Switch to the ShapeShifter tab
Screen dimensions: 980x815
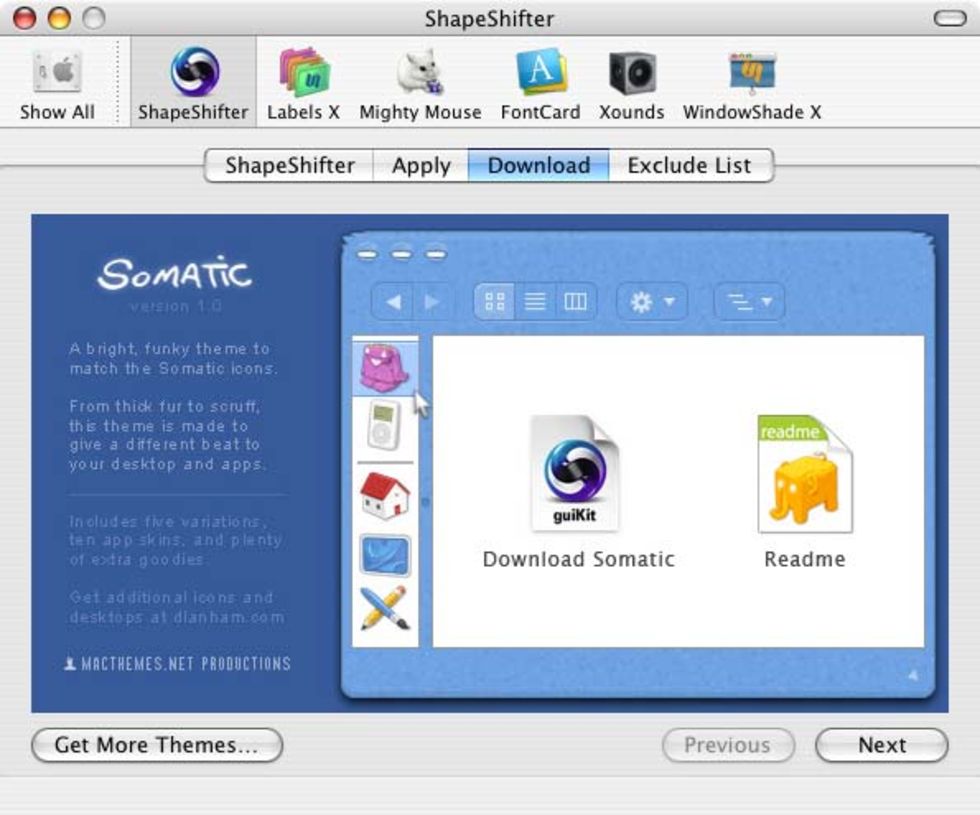pos(289,166)
